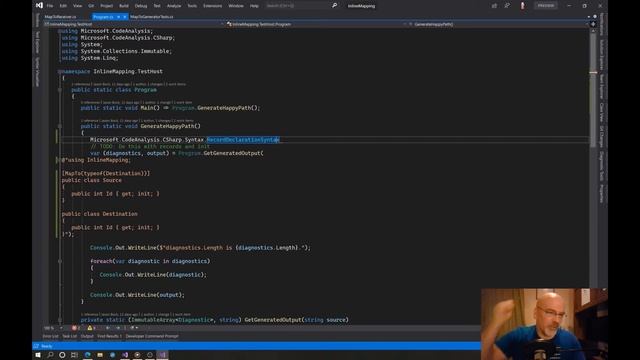Click the PREVIEW button
Screen dimensions: 640x360
[x=546, y=6]
